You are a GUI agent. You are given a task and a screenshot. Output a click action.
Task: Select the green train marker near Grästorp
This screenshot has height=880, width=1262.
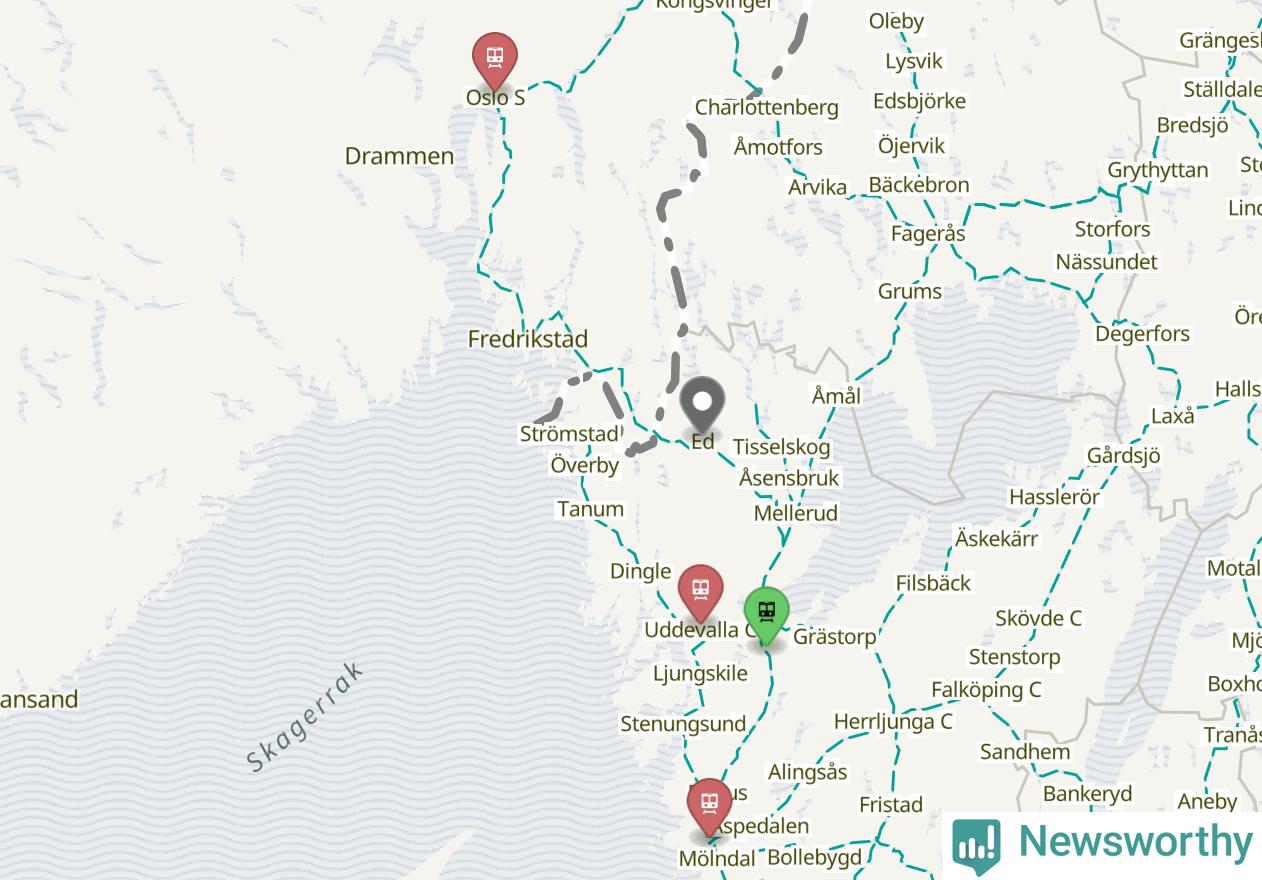[x=766, y=615]
